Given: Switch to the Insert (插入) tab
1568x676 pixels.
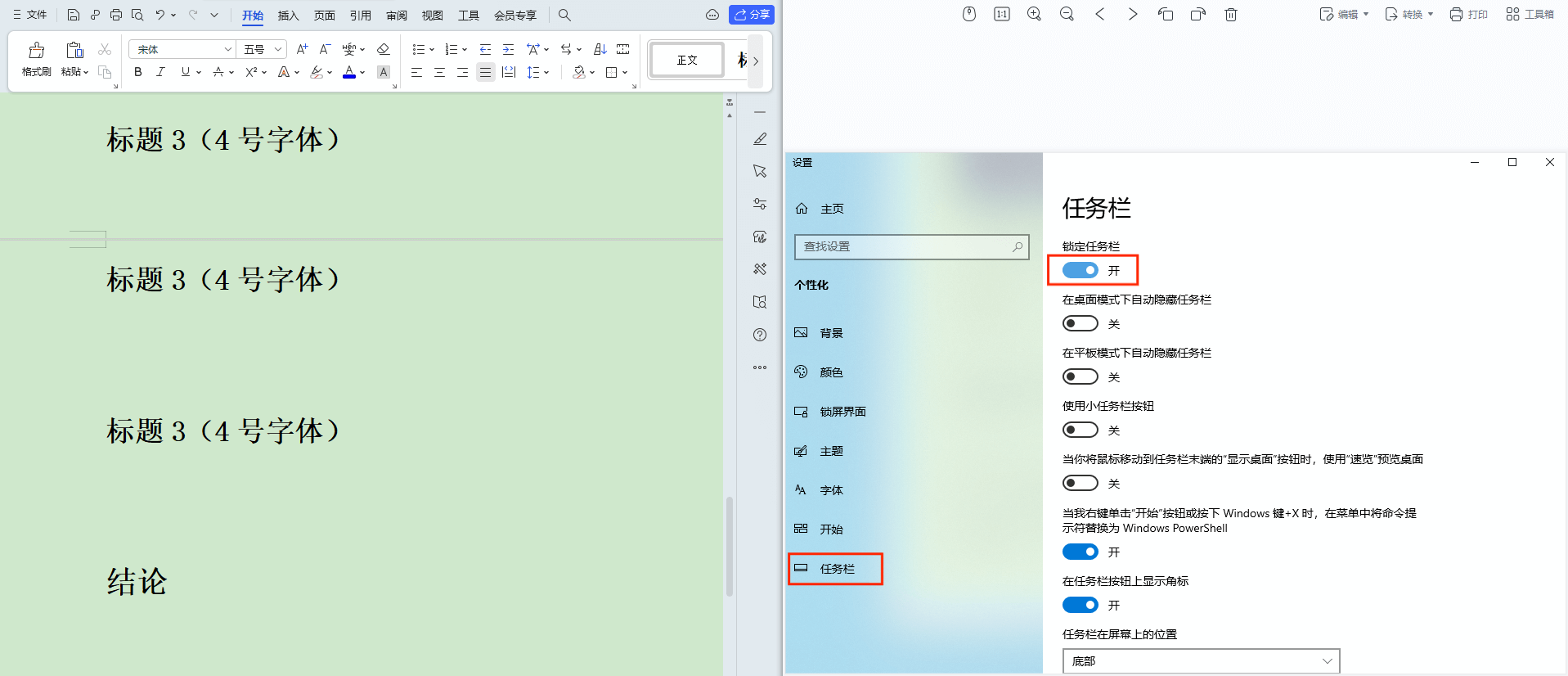Looking at the screenshot, I should pyautogui.click(x=288, y=16).
